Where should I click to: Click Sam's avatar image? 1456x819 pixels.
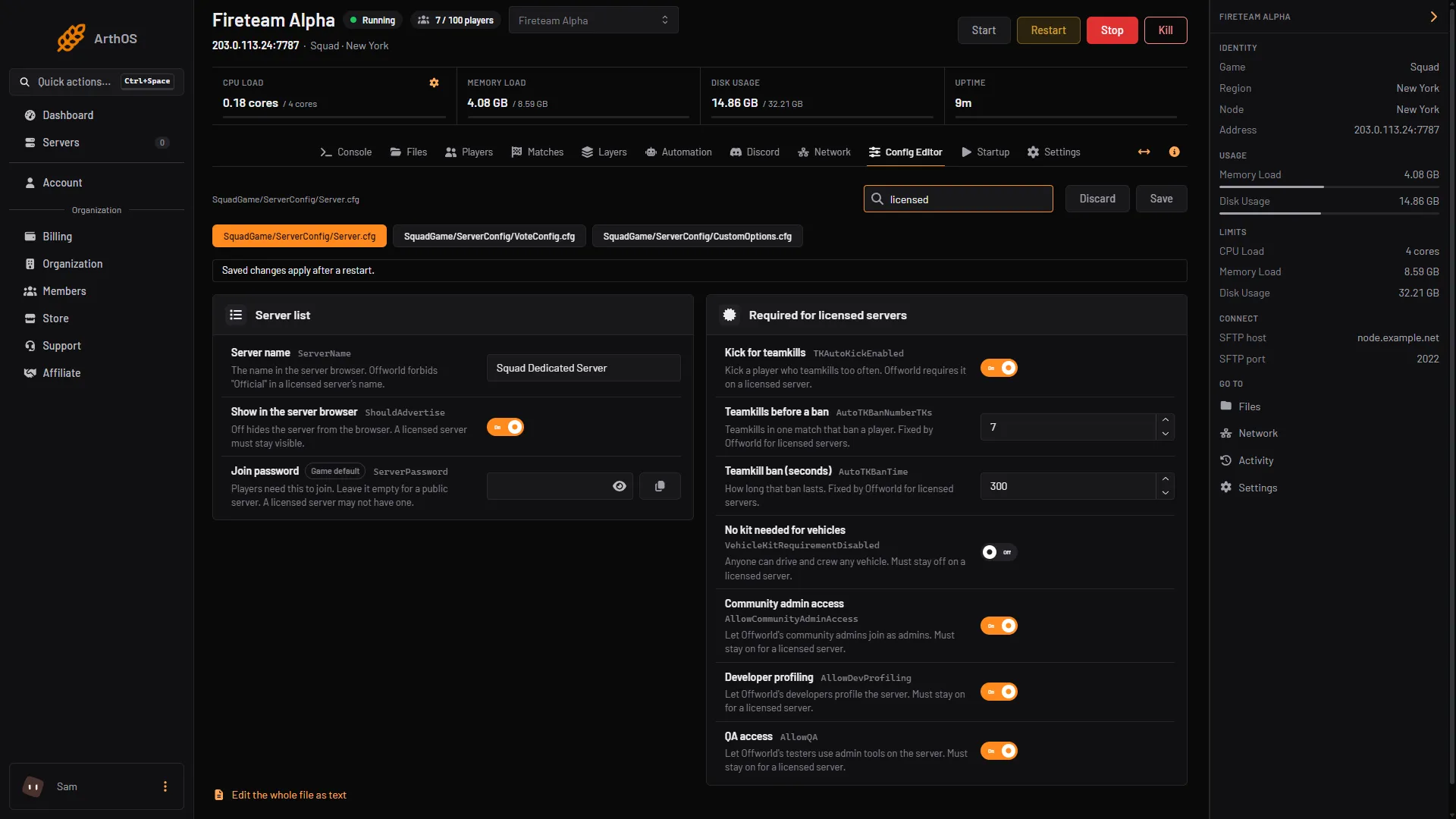coord(33,786)
